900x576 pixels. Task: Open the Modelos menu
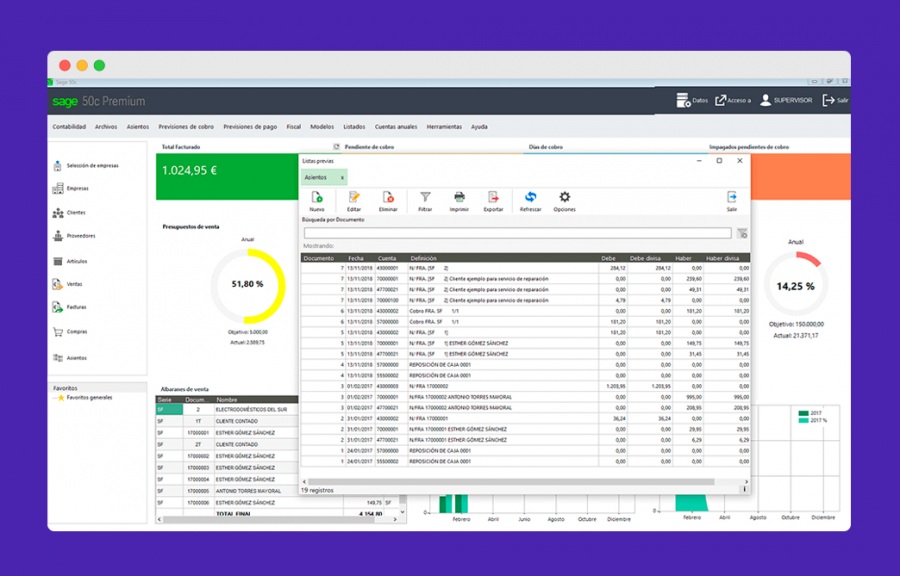pyautogui.click(x=322, y=127)
